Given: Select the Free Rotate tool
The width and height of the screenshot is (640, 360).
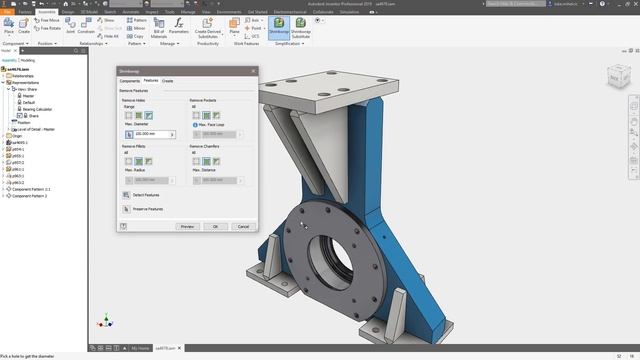Looking at the screenshot, I should 48,28.
